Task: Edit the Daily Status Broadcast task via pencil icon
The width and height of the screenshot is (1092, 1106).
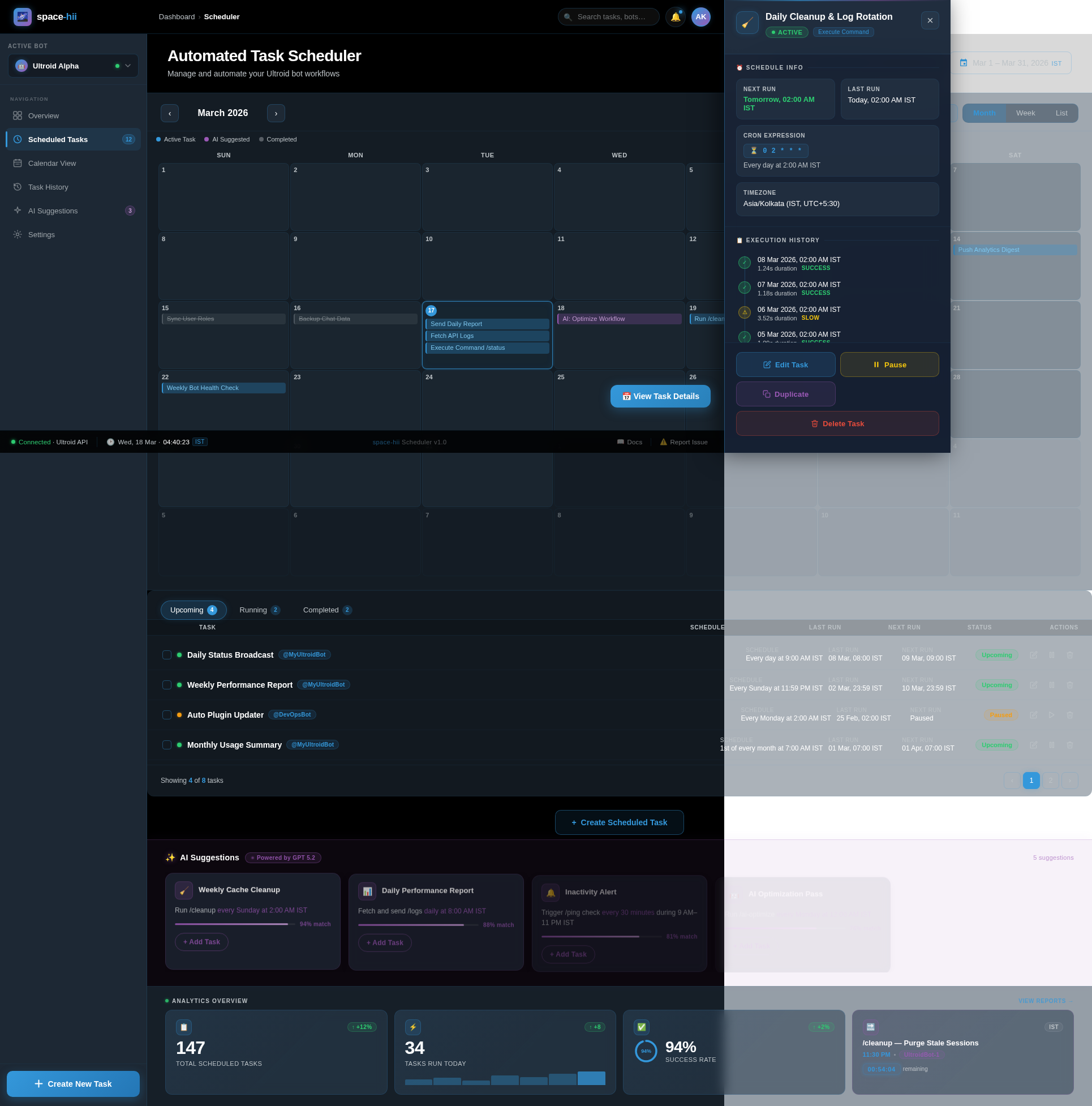Action: click(1034, 655)
